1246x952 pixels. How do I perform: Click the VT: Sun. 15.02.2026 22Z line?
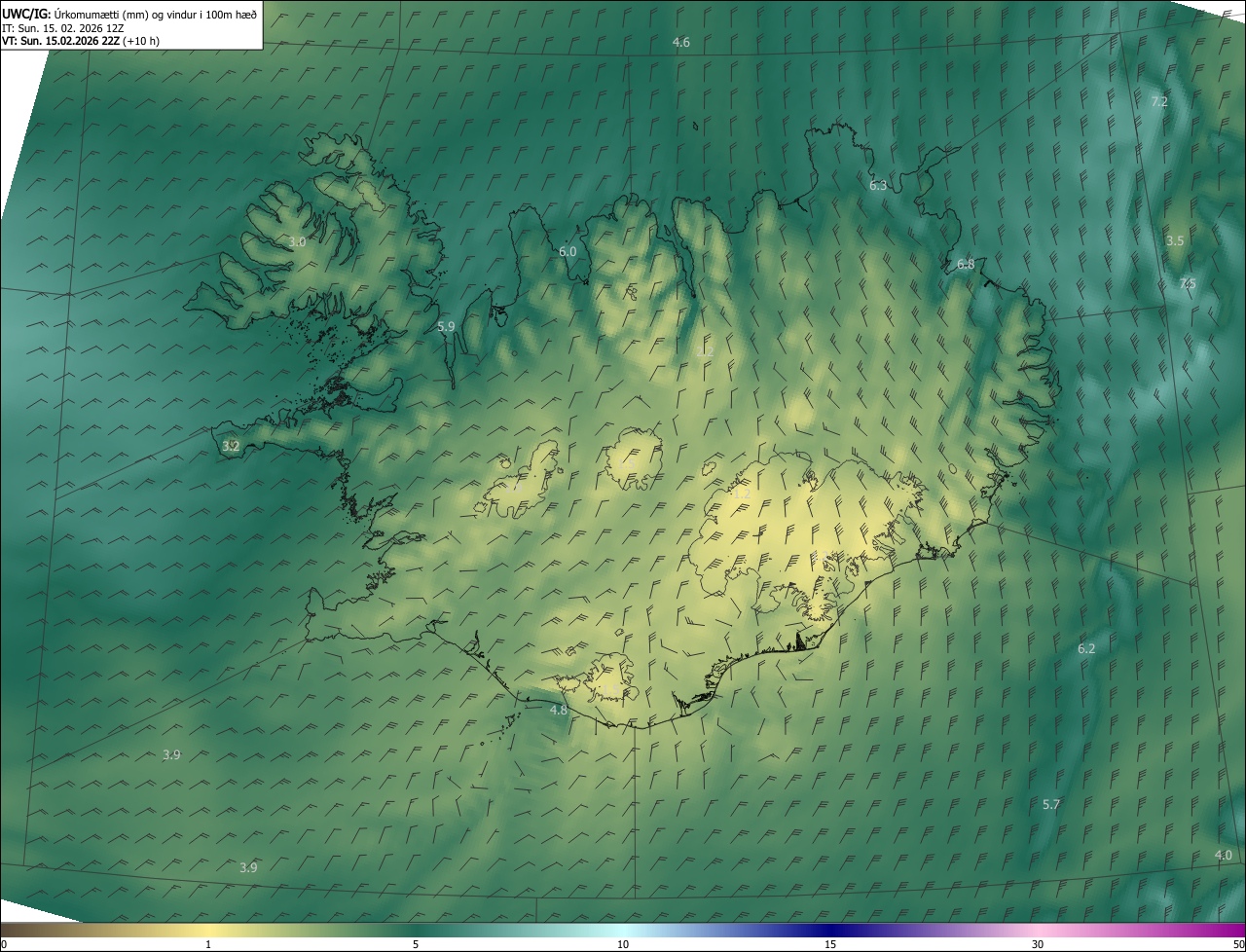tap(81, 41)
